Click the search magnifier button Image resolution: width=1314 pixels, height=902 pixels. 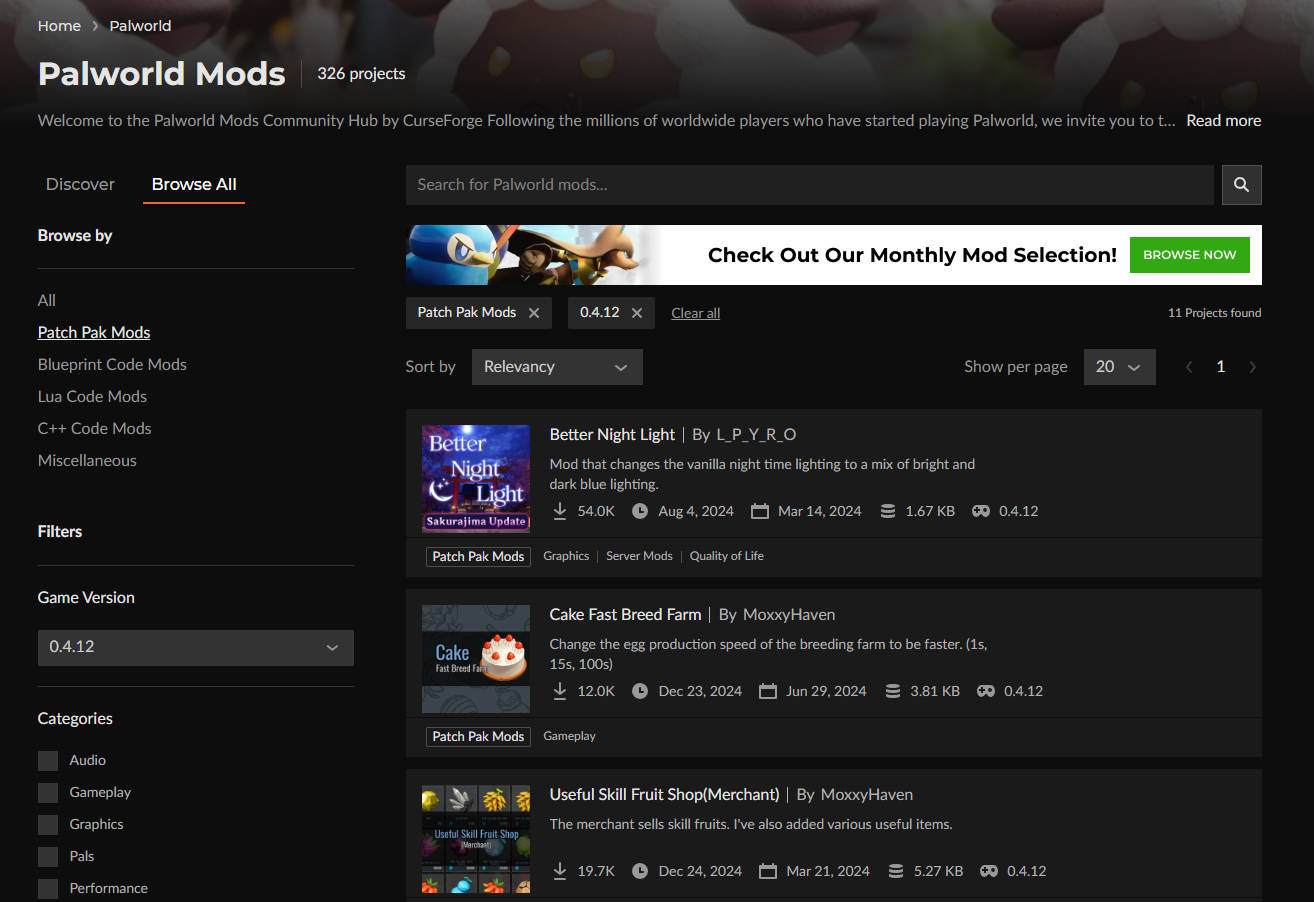pyautogui.click(x=1241, y=185)
